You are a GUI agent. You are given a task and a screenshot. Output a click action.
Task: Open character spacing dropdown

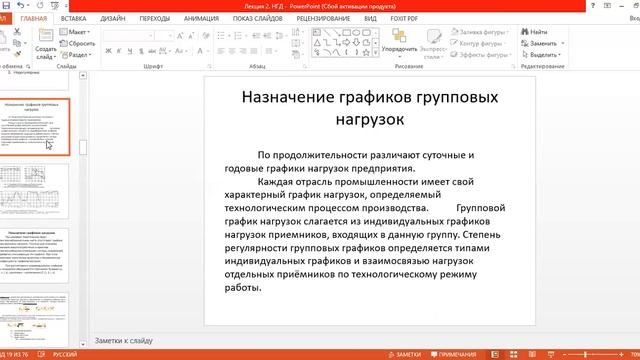pos(164,51)
